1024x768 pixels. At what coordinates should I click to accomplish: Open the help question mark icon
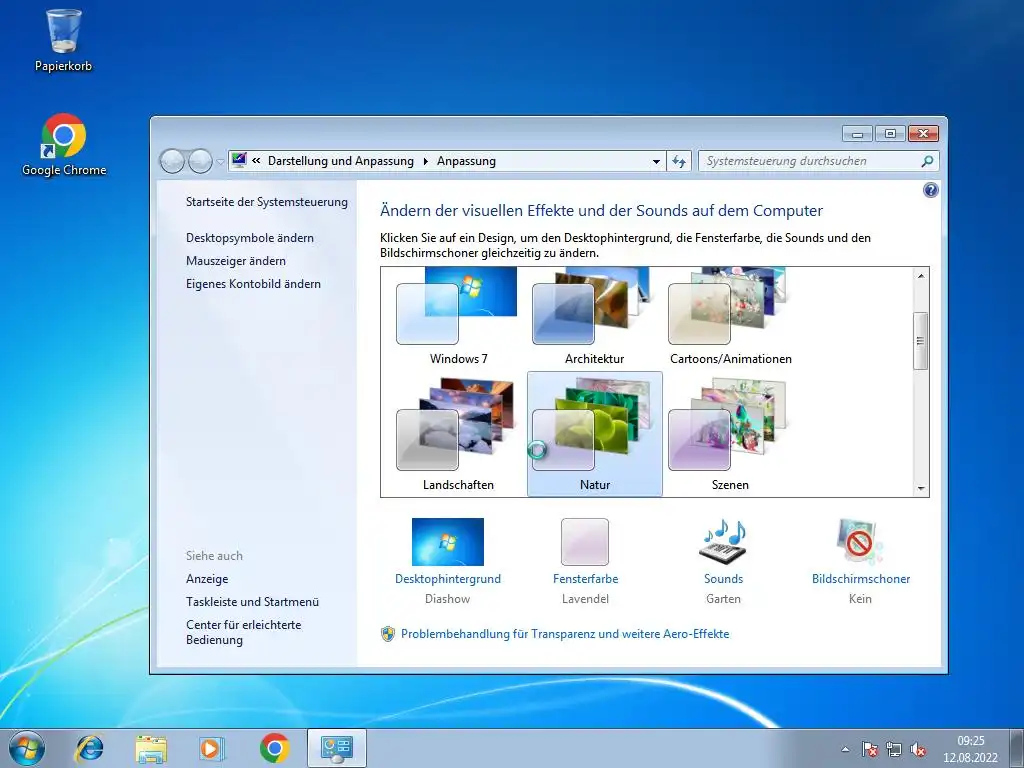pyautogui.click(x=931, y=190)
